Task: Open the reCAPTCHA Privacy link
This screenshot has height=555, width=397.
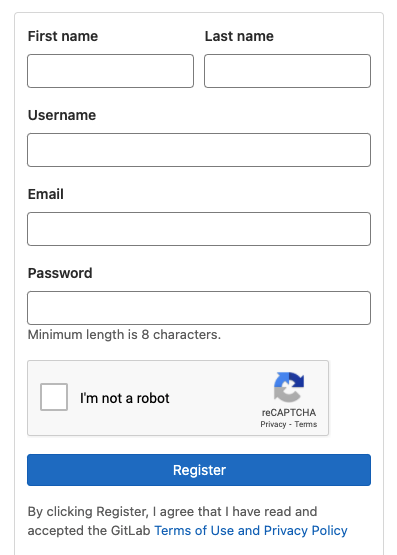Action: tap(273, 424)
